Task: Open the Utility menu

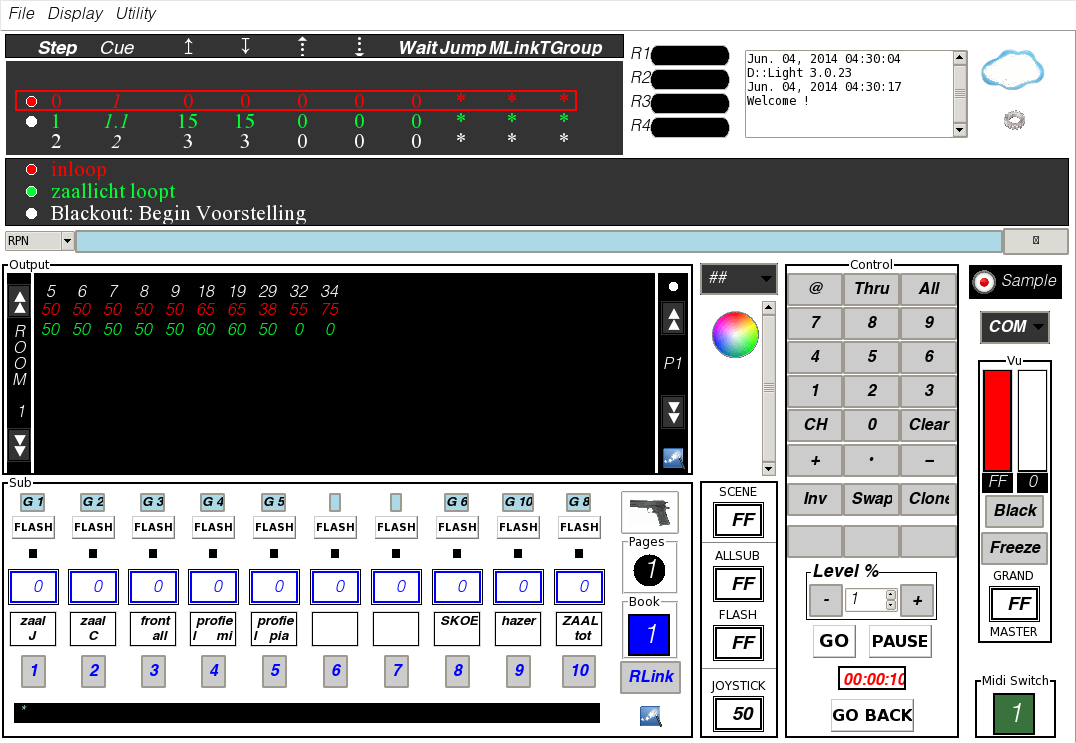Action: [x=136, y=13]
